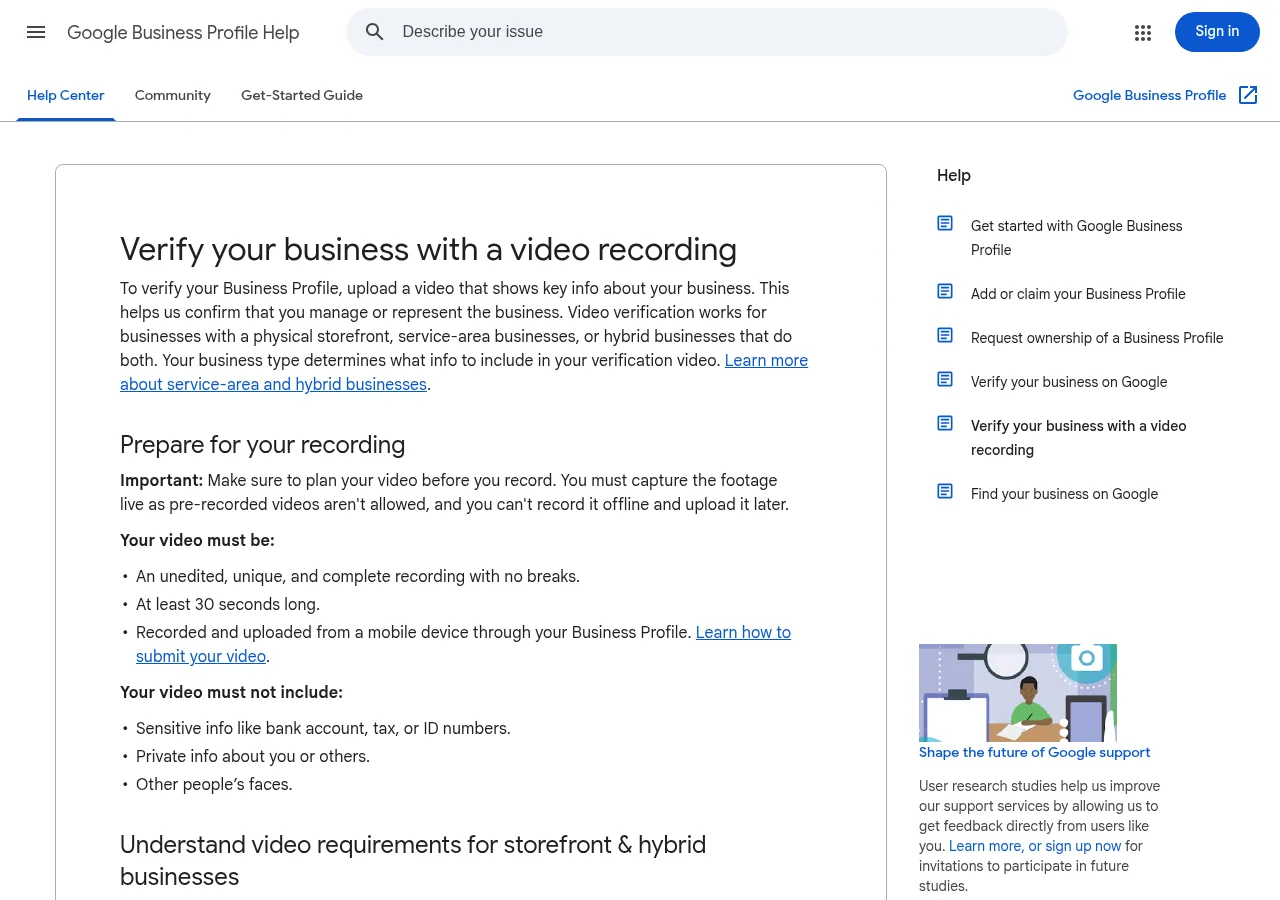Click the Prepare for your recording heading
This screenshot has height=900, width=1280.
pyautogui.click(x=263, y=445)
